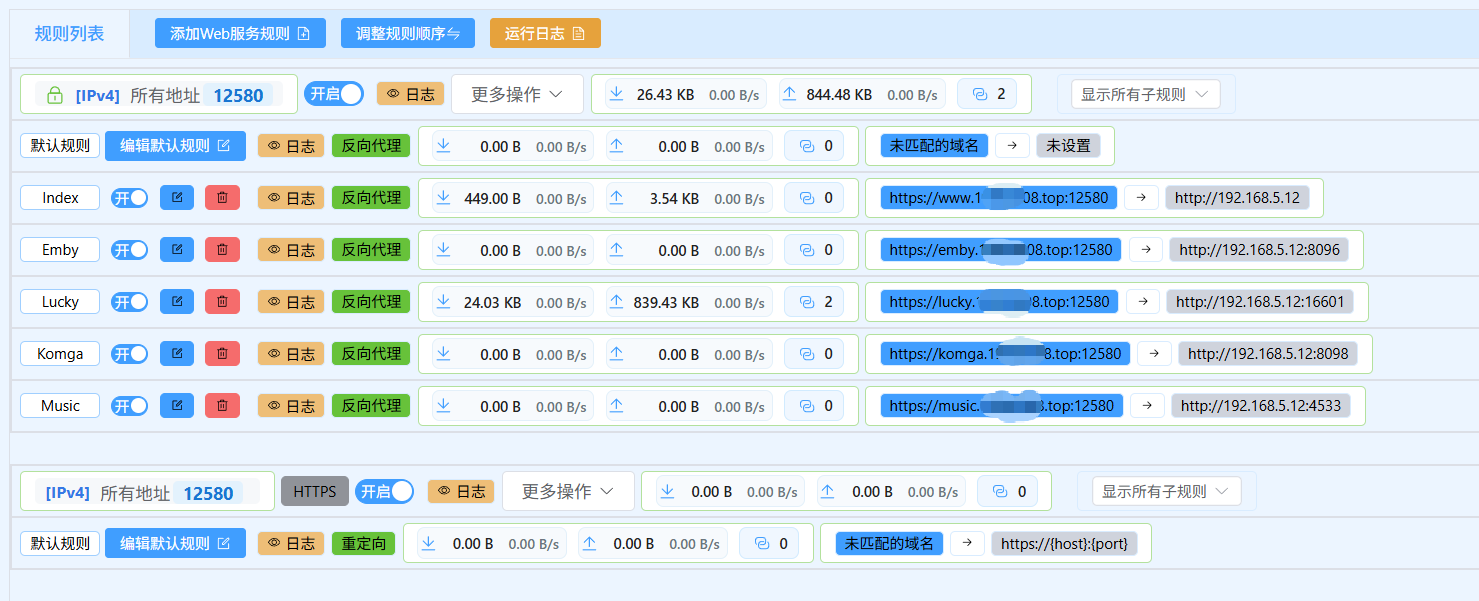This screenshot has width=1479, height=601.
Task: Open 运行日志 button
Action: (545, 33)
